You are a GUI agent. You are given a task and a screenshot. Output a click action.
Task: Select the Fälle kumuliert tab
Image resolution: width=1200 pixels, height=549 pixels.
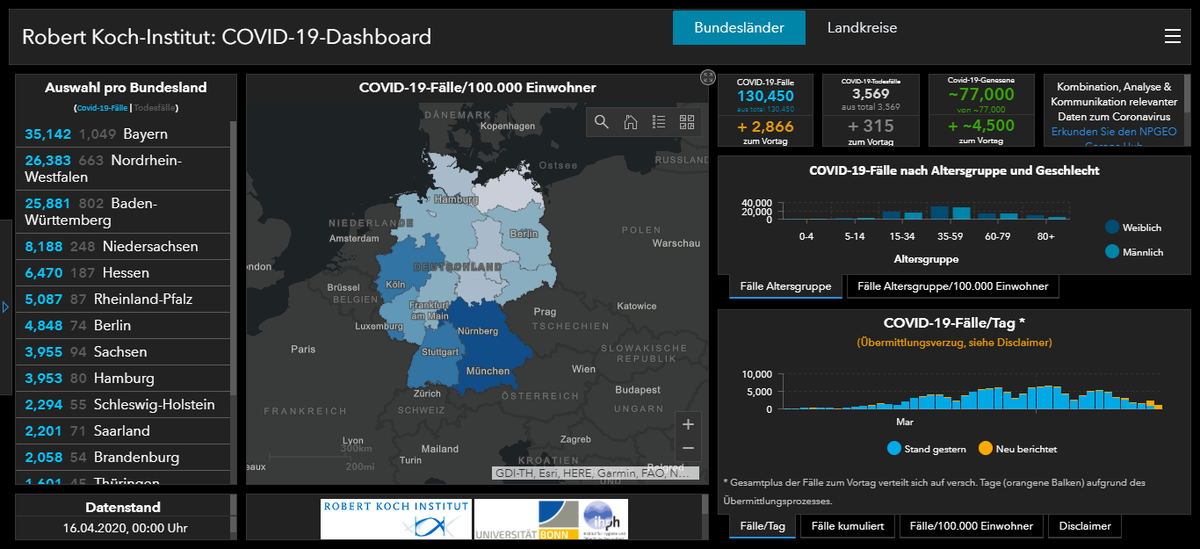[846, 526]
